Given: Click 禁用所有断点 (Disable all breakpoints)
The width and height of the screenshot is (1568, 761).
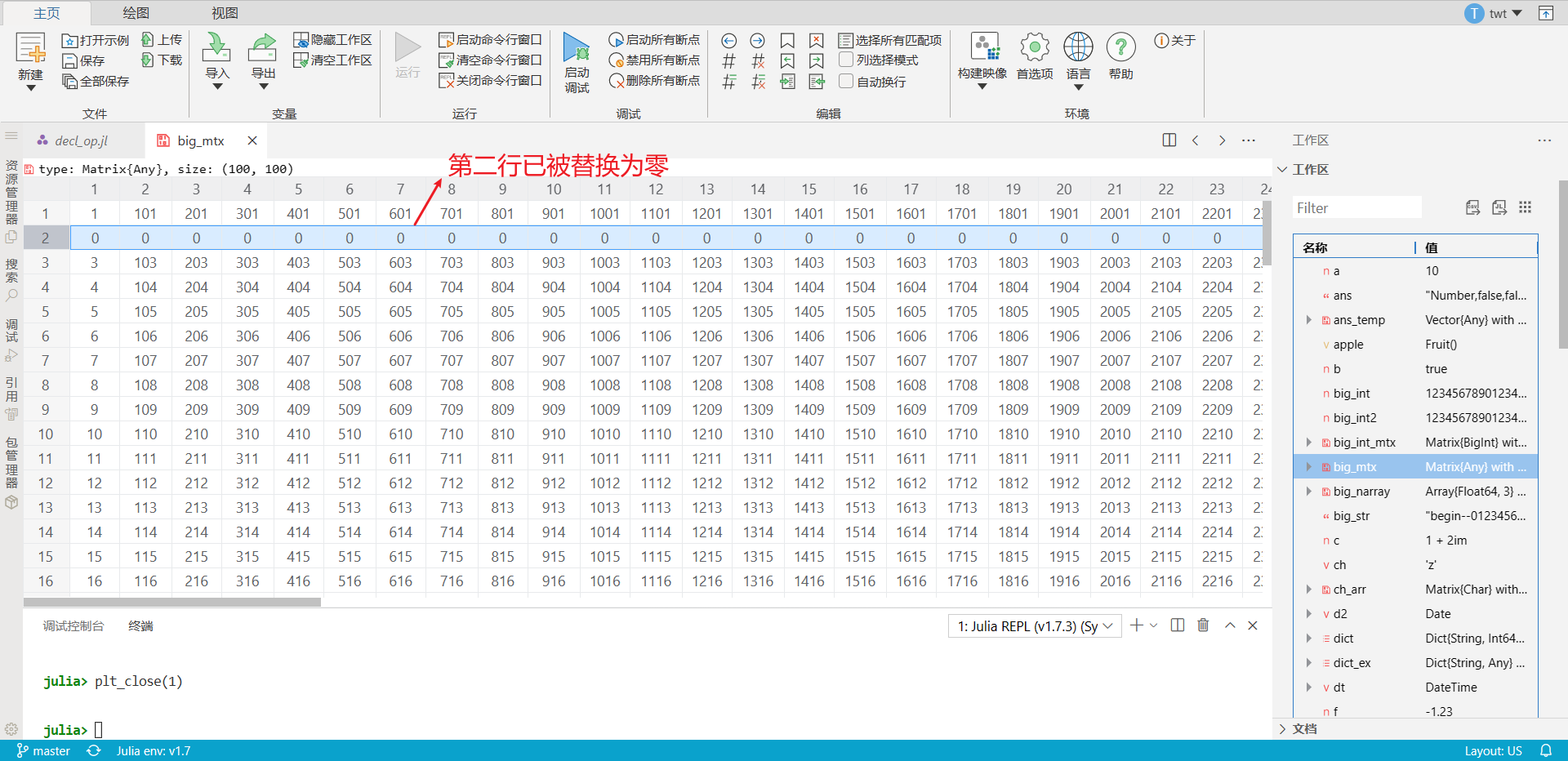Looking at the screenshot, I should (654, 60).
